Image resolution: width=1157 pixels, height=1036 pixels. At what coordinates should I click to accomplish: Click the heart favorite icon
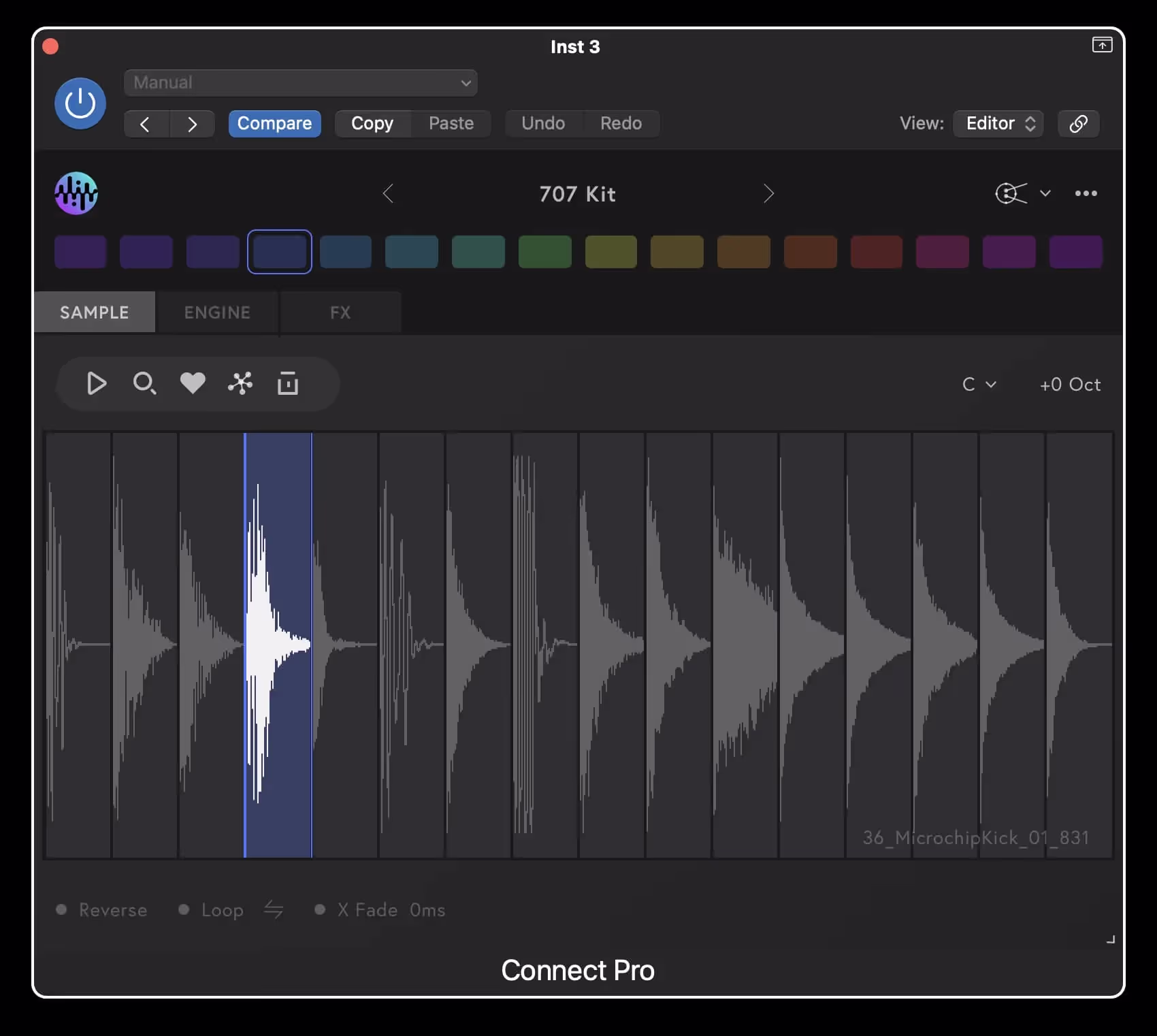pyautogui.click(x=193, y=384)
